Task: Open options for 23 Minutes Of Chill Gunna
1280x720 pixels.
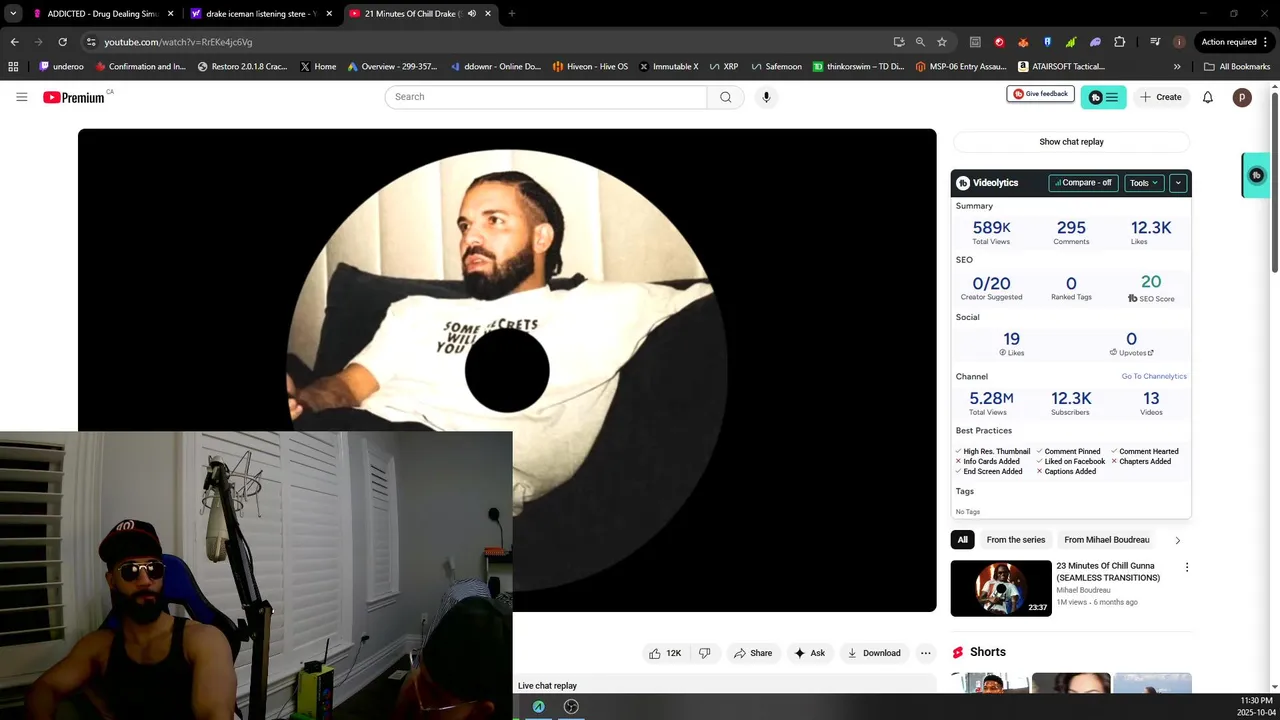Action: click(1187, 567)
